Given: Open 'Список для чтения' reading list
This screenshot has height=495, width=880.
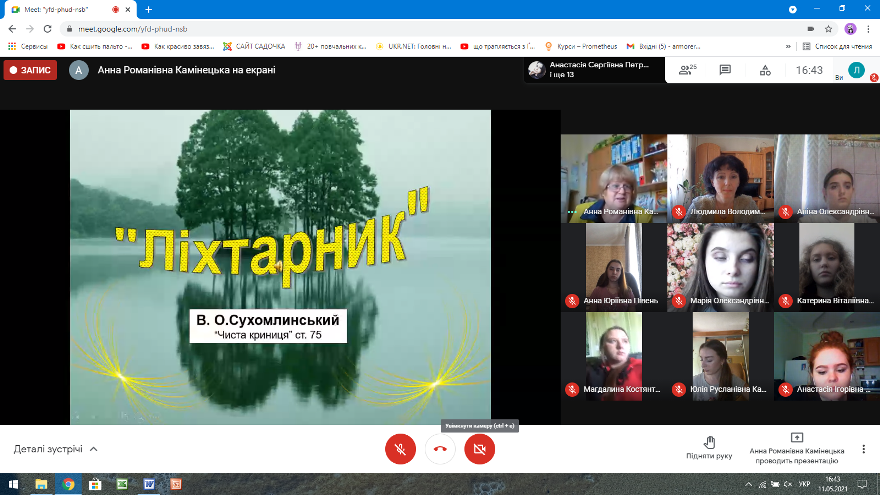Looking at the screenshot, I should [837, 47].
